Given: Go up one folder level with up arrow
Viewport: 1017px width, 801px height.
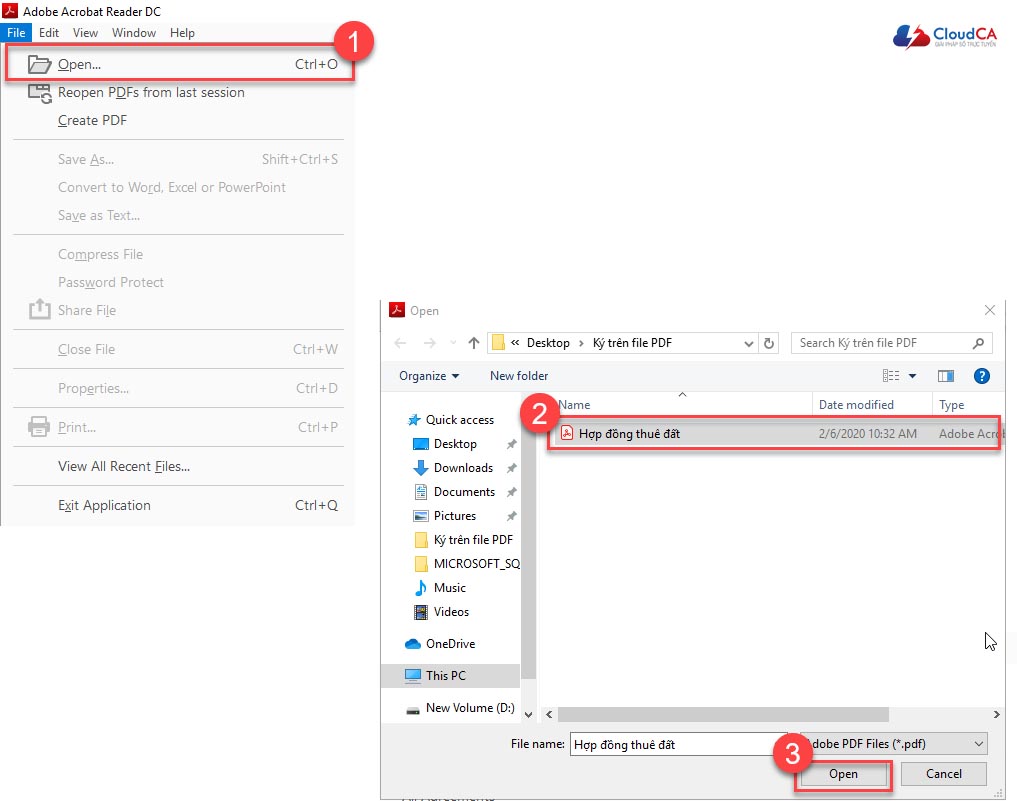Looking at the screenshot, I should point(474,343).
